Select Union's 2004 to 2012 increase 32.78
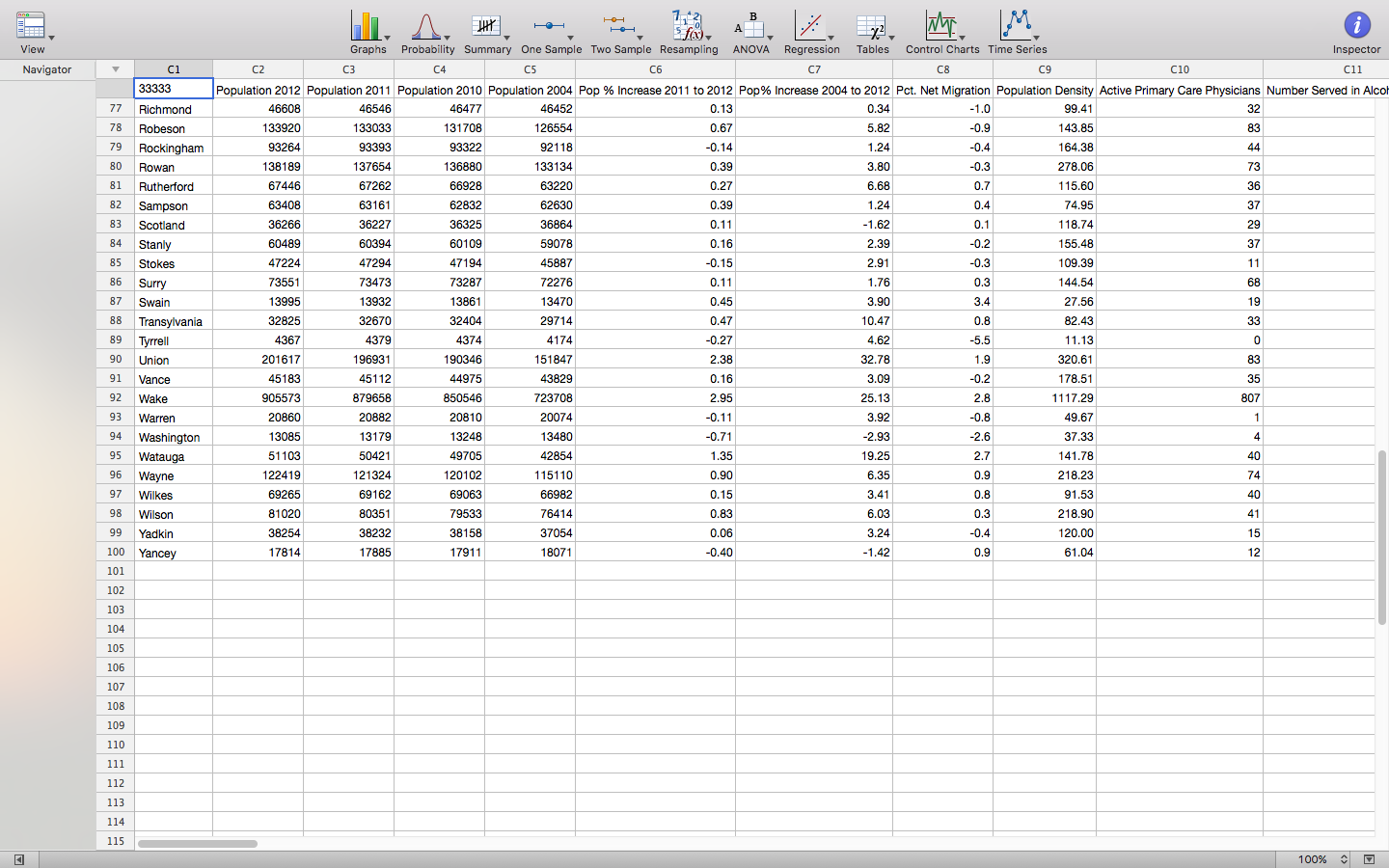 coord(814,360)
